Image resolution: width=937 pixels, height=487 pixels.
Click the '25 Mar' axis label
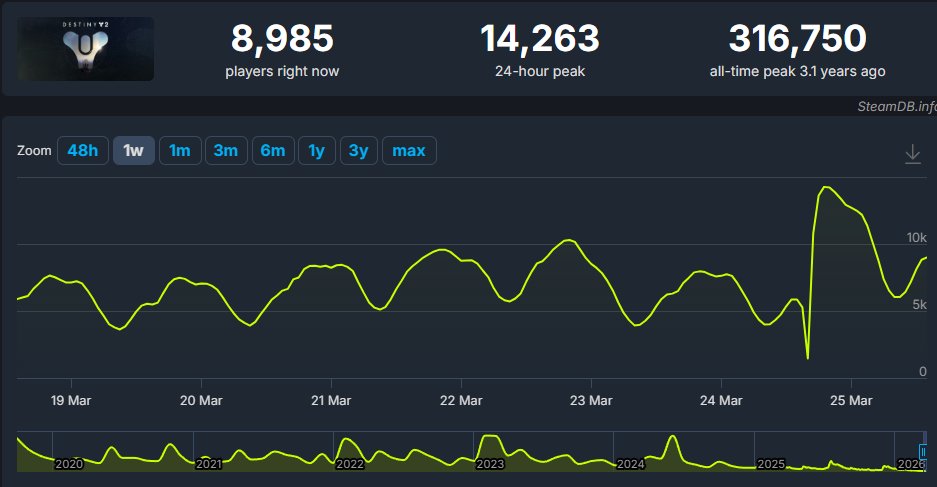point(851,401)
